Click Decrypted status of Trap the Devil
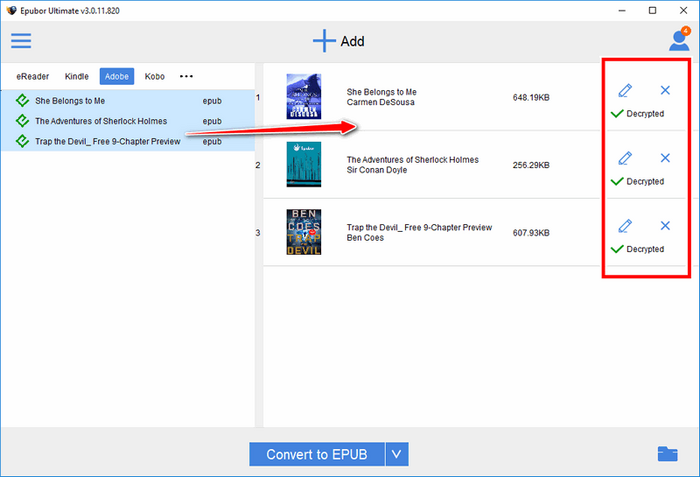Image resolution: width=700 pixels, height=477 pixels. tap(638, 249)
